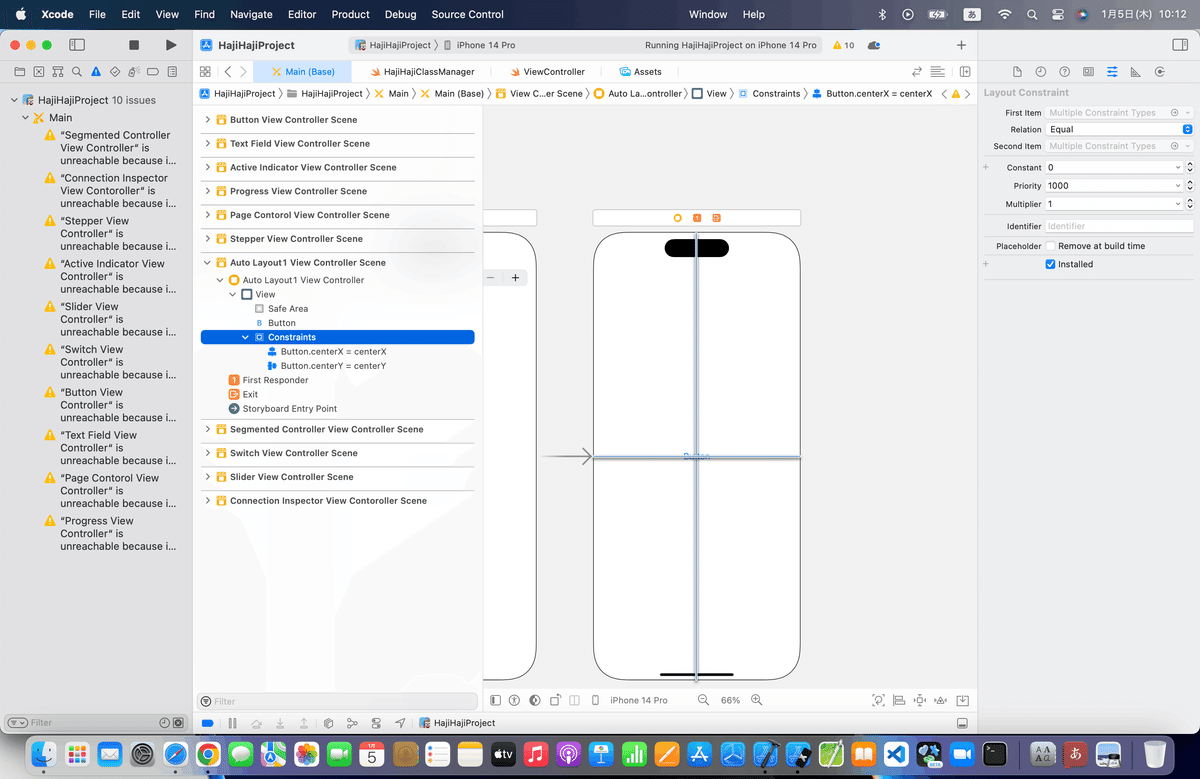Viewport: 1200px width, 779px height.
Task: Open the Debug navigator icon
Action: [x=134, y=72]
